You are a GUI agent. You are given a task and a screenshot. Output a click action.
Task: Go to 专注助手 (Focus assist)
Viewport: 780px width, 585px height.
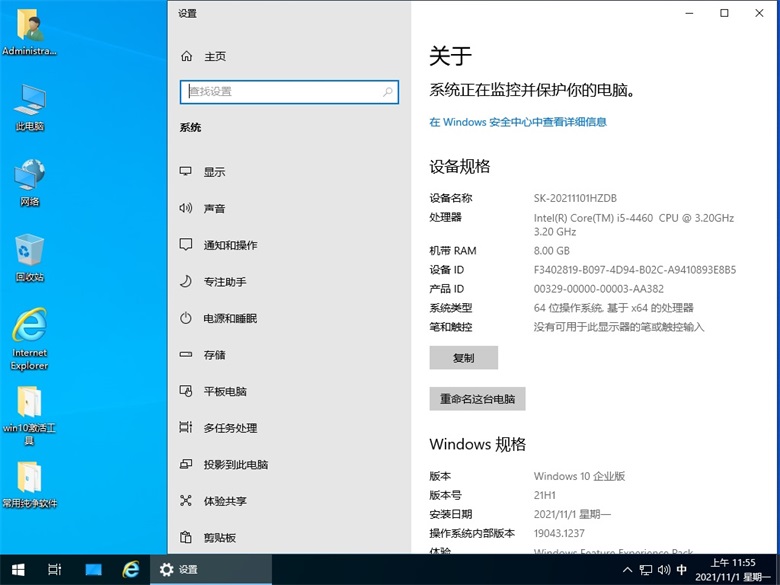click(224, 282)
